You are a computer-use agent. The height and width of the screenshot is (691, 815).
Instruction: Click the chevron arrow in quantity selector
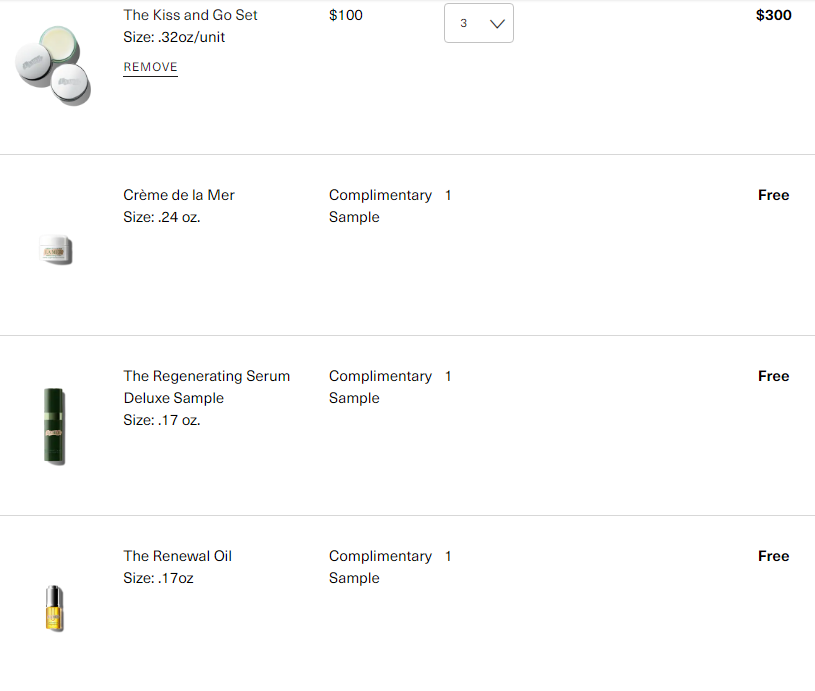(497, 23)
